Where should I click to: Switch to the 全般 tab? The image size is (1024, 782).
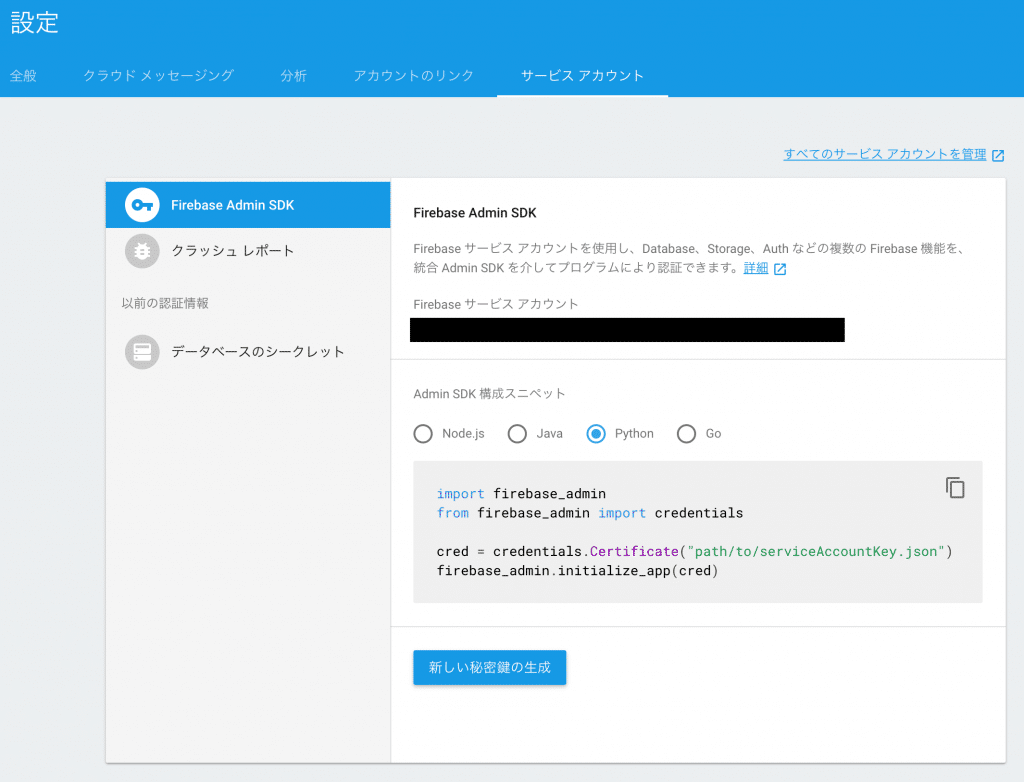click(x=24, y=76)
